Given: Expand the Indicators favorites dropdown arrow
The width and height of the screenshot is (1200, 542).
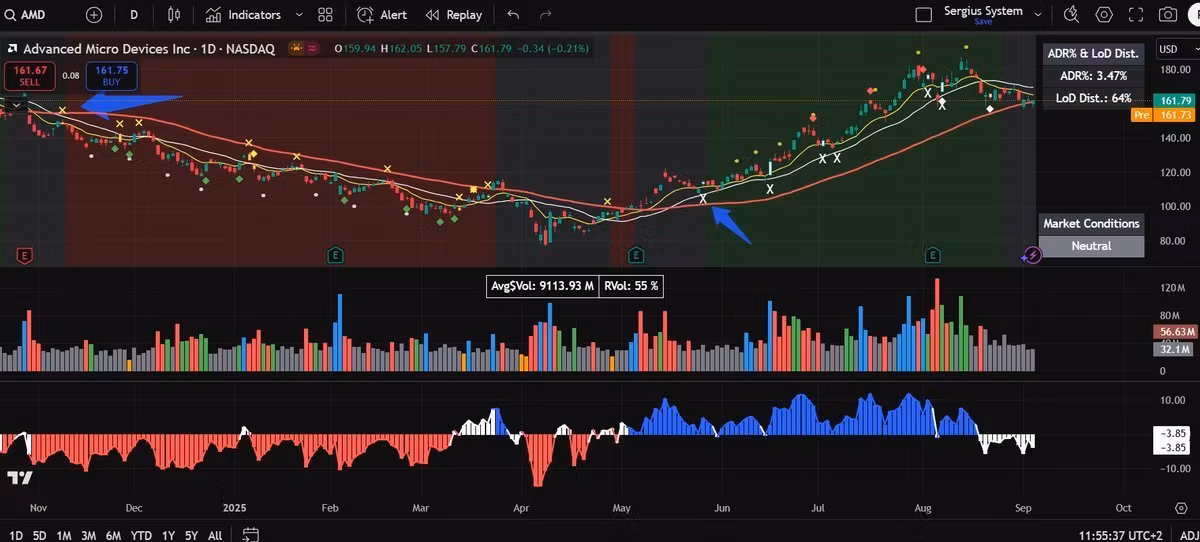Looking at the screenshot, I should tap(300, 15).
